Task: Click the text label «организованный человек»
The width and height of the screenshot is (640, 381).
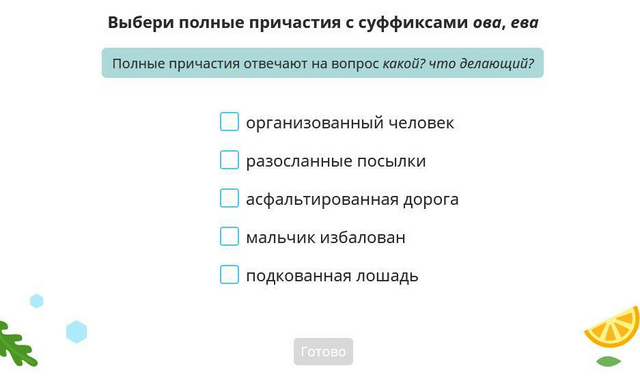Action: pos(350,123)
